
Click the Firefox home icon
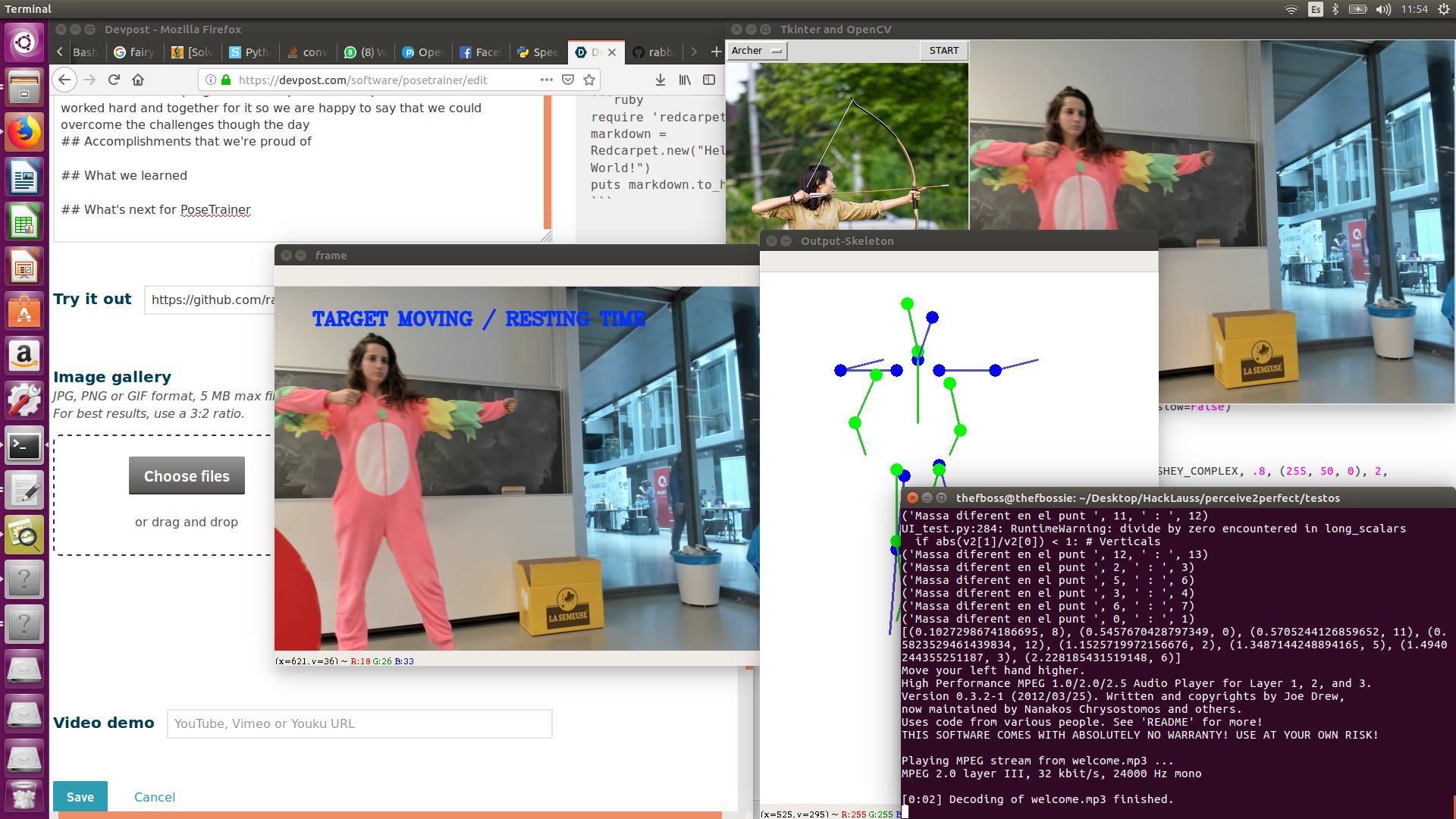click(x=138, y=80)
